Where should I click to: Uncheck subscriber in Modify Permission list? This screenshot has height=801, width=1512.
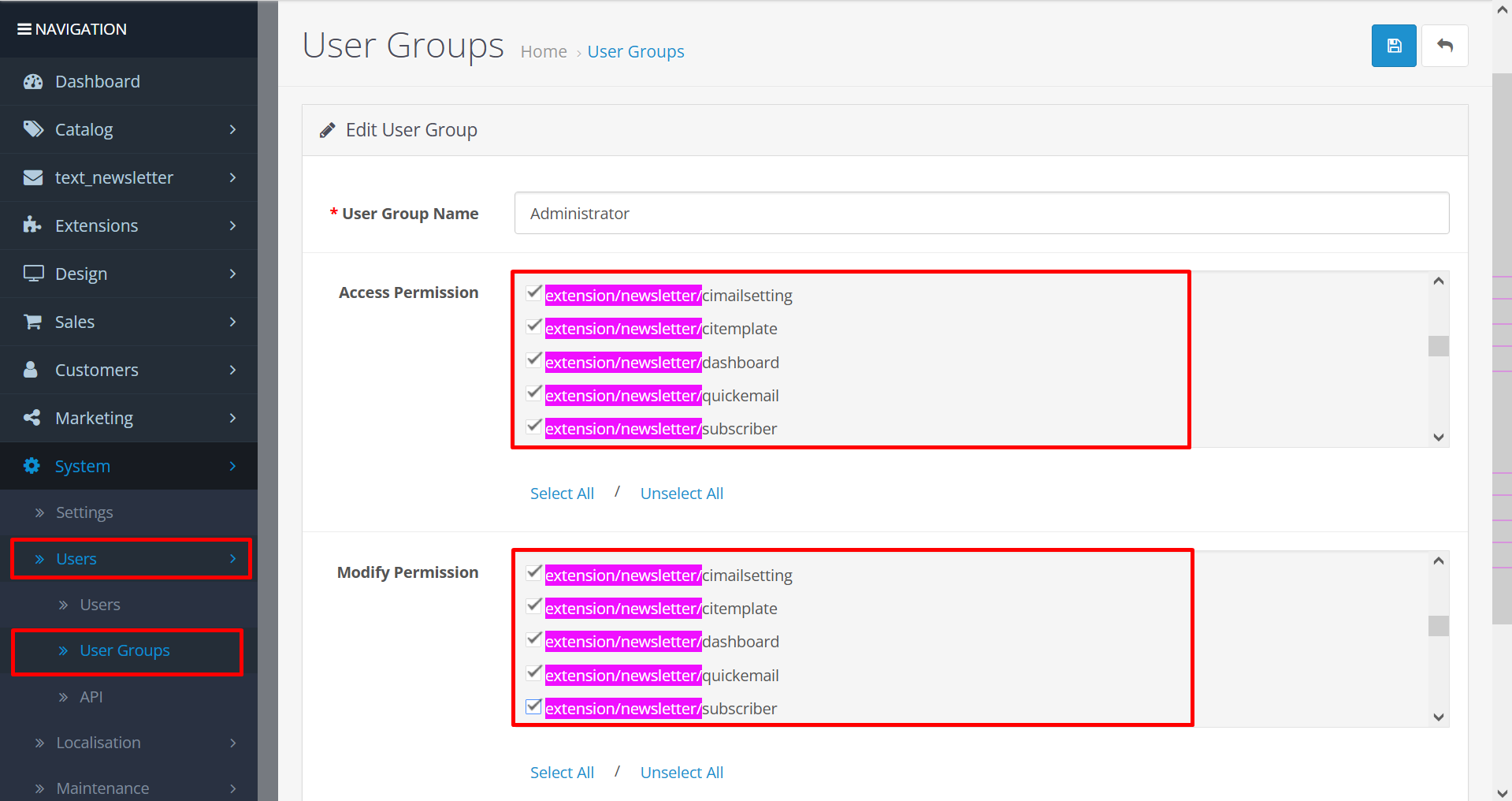tap(534, 706)
